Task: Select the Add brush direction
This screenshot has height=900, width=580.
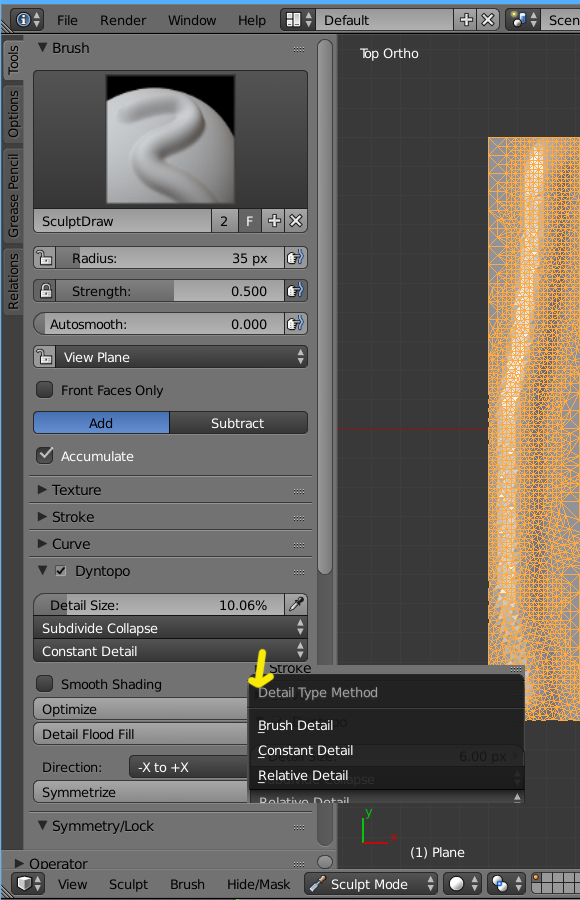Action: (102, 423)
